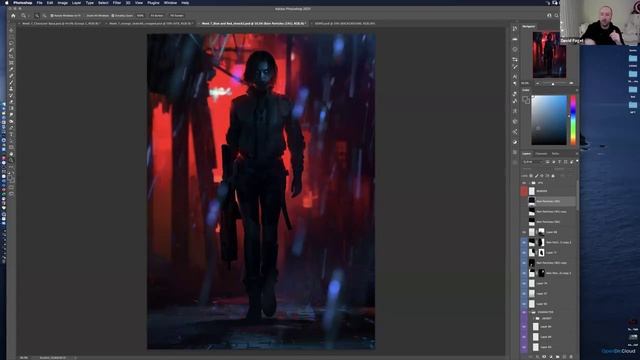Select the Zoom tool in the toolbar
The height and width of the screenshot is (360, 640).
pos(11,161)
